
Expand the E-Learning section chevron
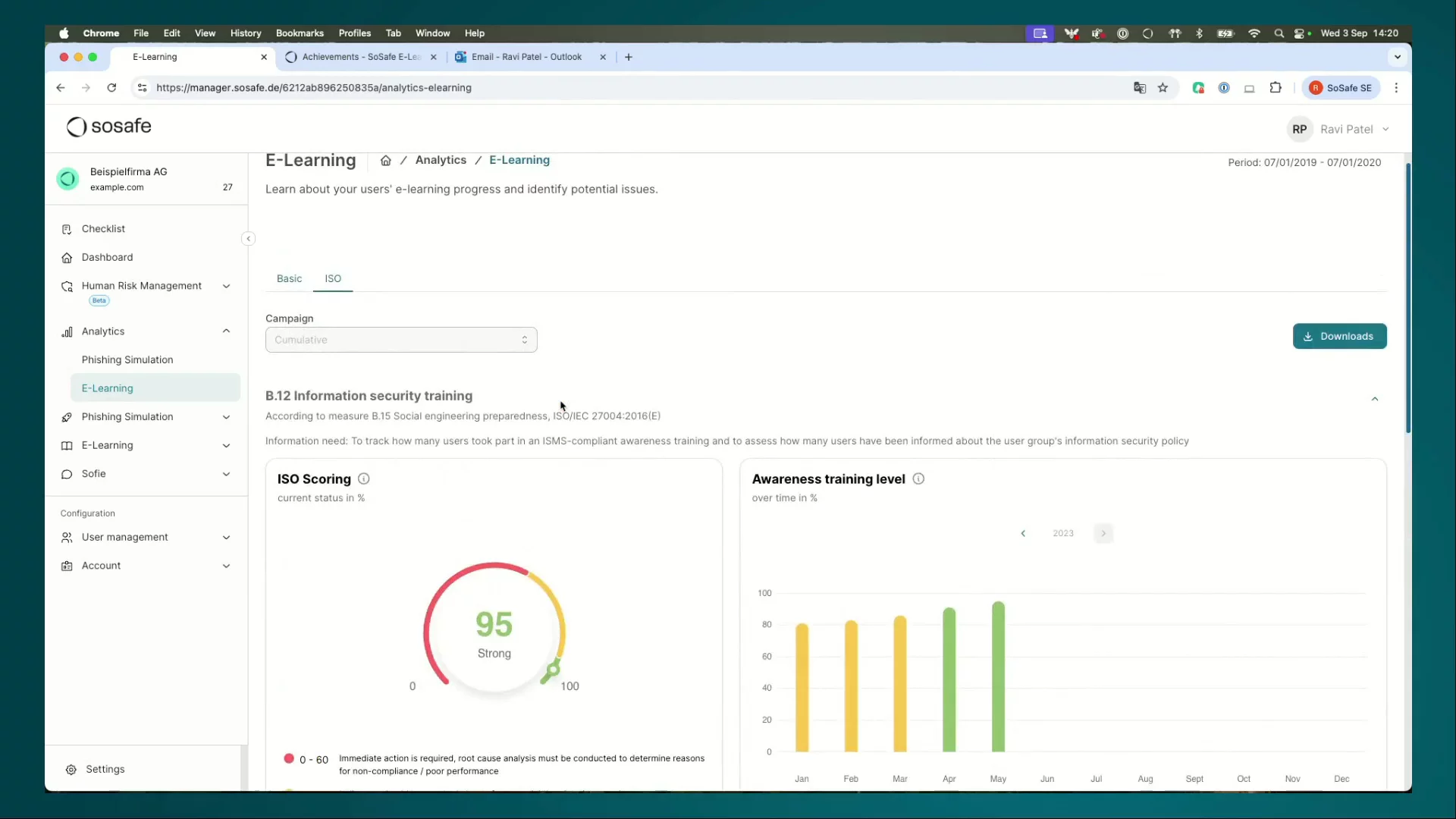click(x=226, y=446)
